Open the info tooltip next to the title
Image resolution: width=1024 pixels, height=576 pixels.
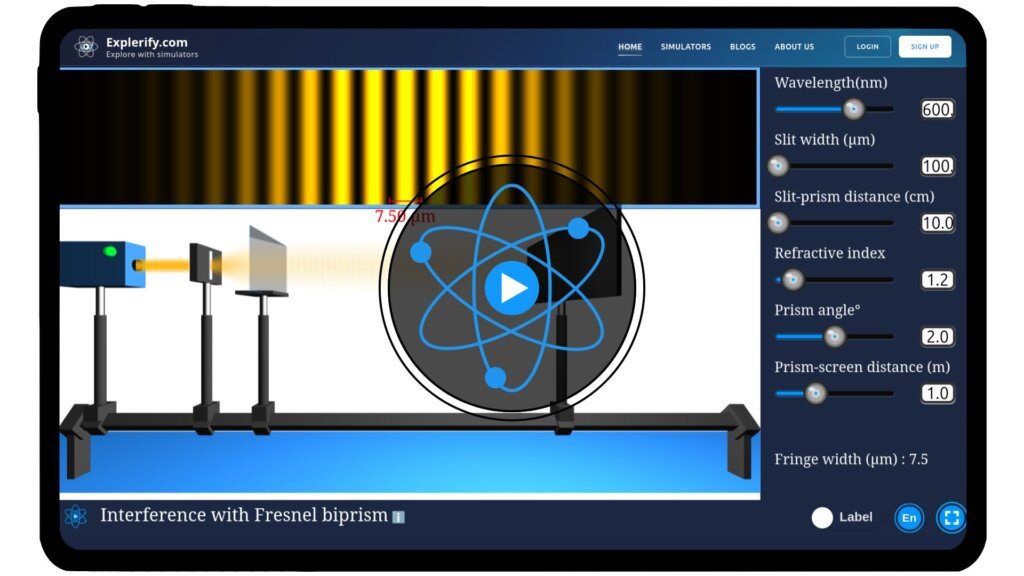(x=398, y=517)
